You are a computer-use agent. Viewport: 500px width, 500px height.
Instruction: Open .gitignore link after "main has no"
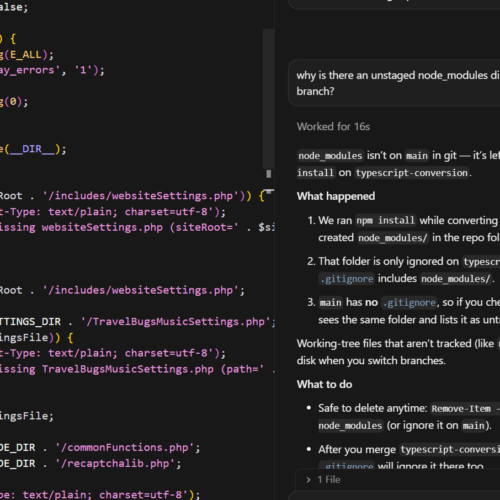coord(409,303)
